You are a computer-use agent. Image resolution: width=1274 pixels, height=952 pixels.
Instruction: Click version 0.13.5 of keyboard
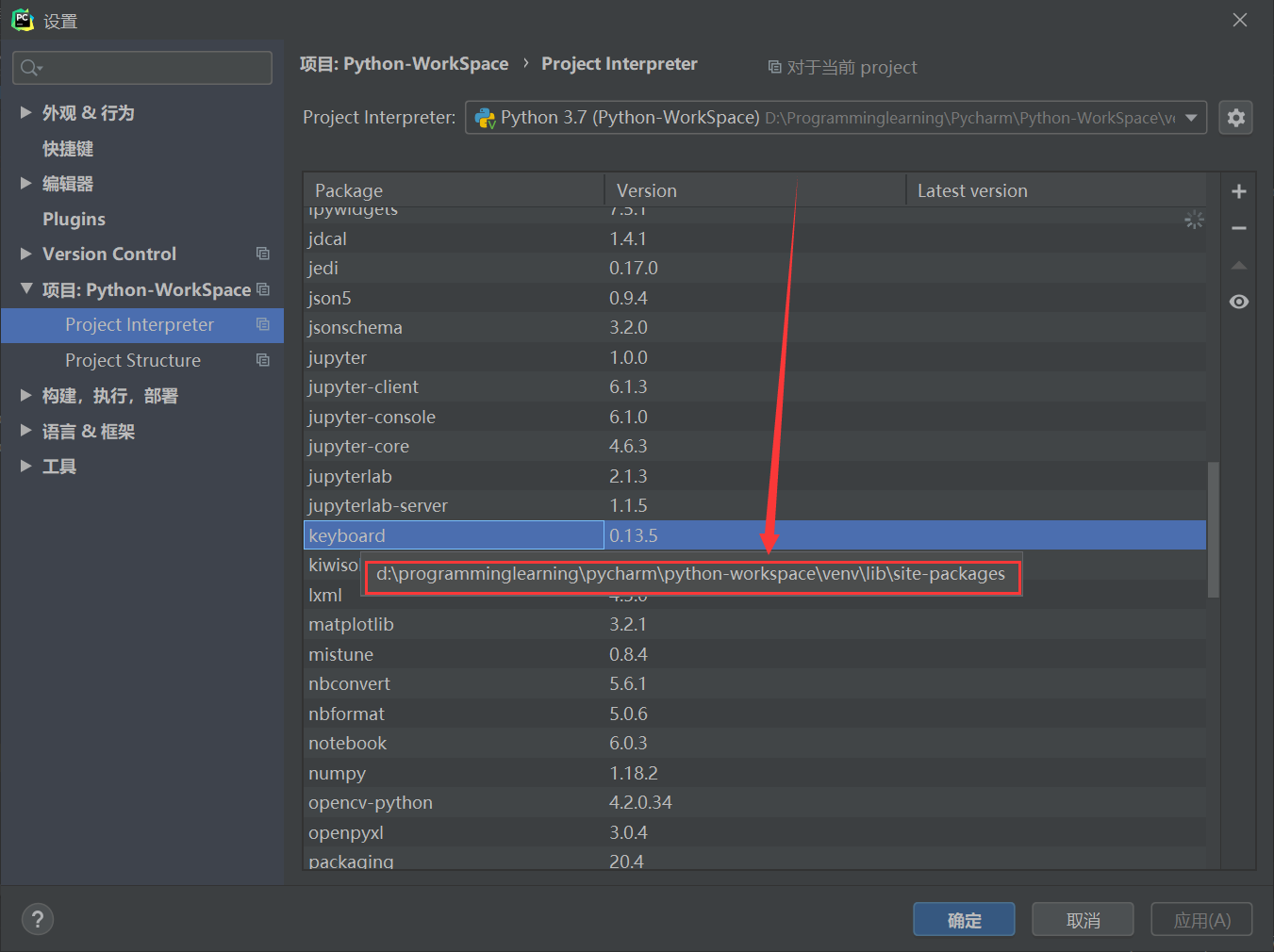coord(634,535)
